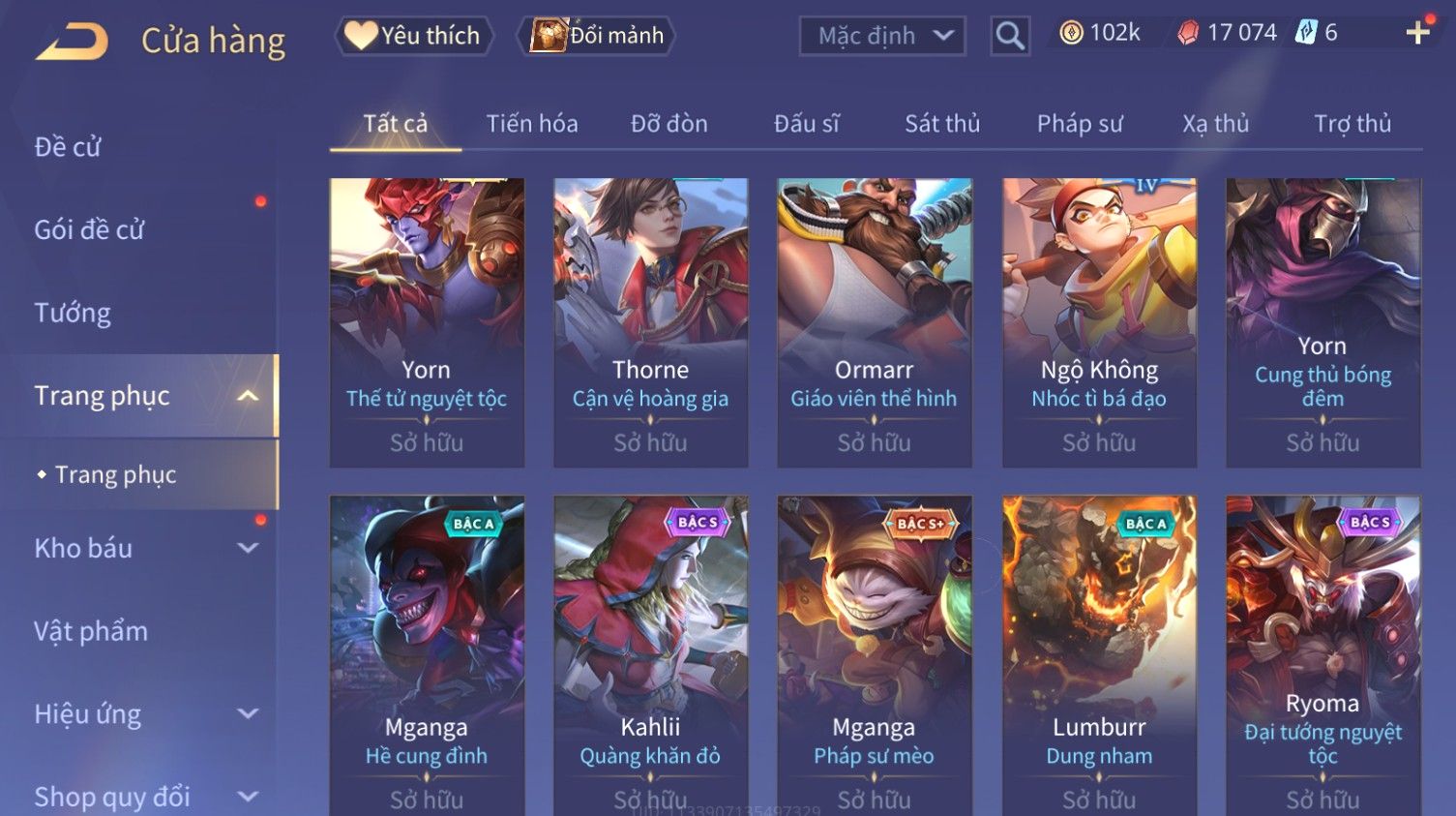Image resolution: width=1456 pixels, height=816 pixels.
Task: Click the red gem currency icon
Action: point(1188,33)
